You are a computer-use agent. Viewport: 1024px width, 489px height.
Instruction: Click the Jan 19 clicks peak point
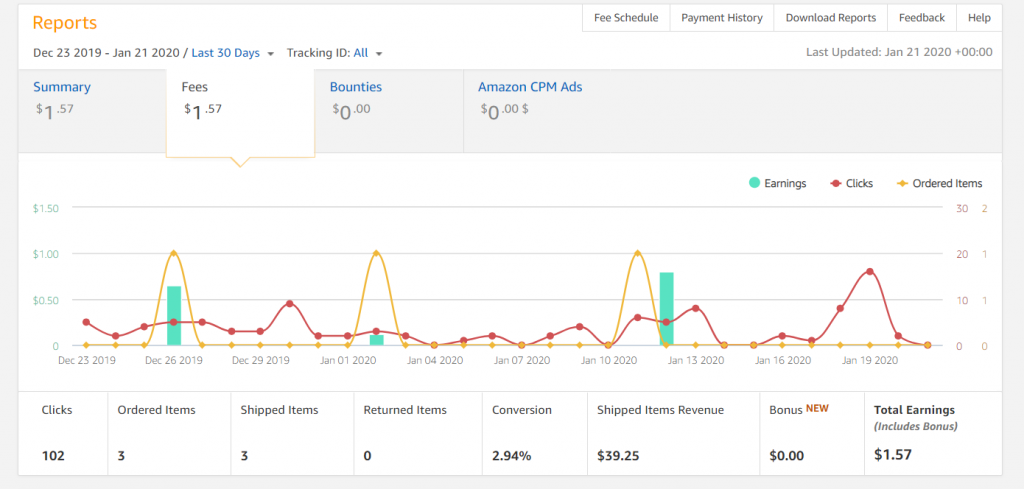click(x=870, y=271)
